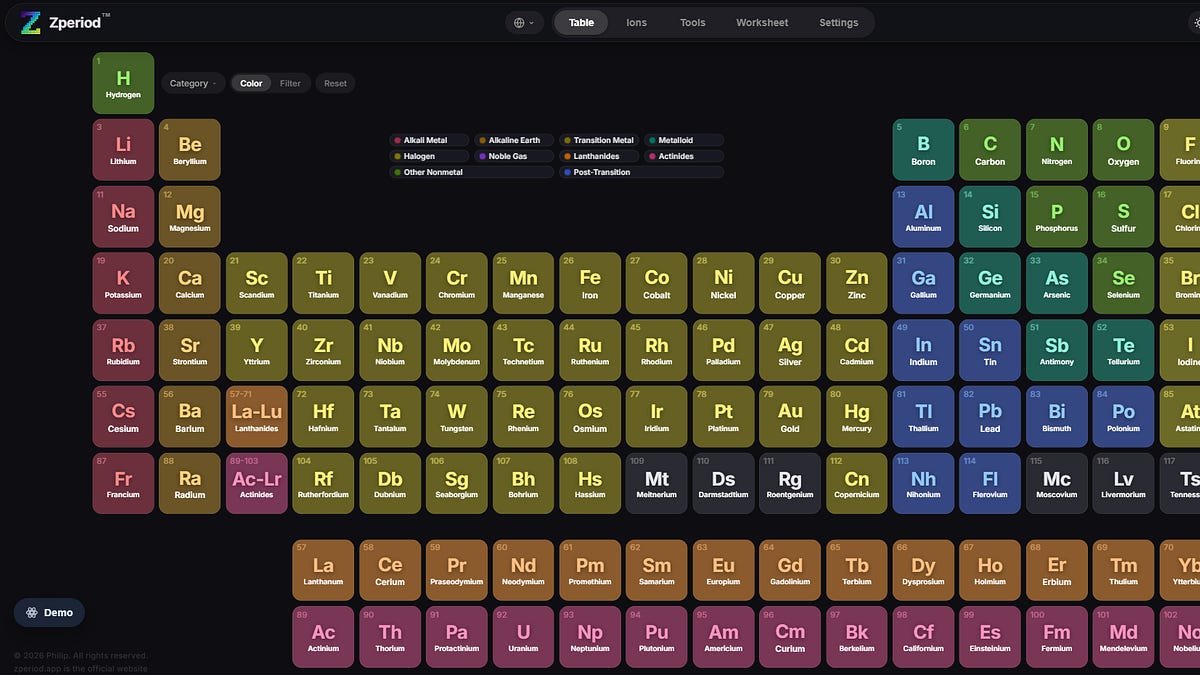
Task: Open the Magnesium element tile
Action: (x=190, y=217)
